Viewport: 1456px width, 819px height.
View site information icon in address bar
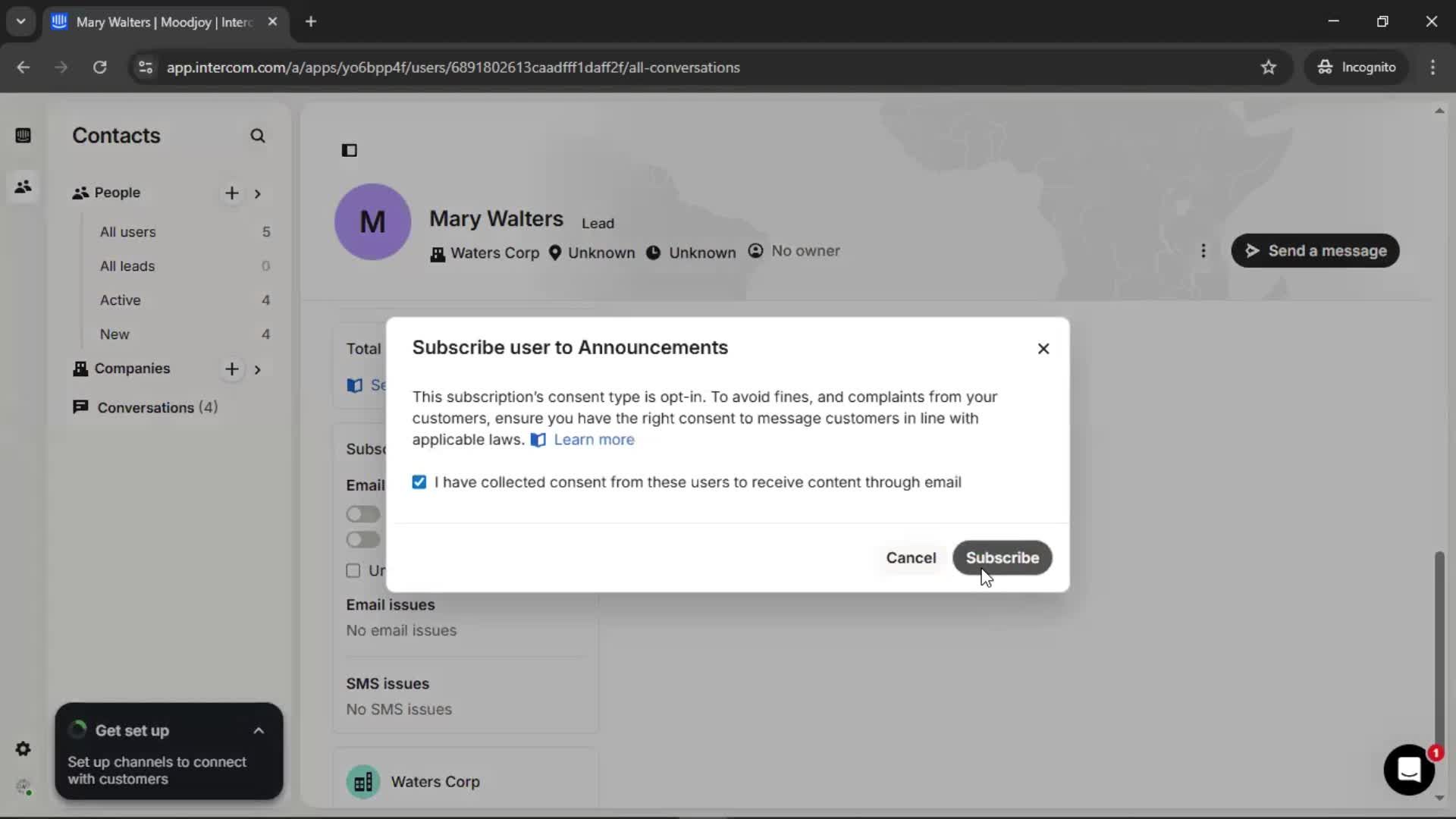pos(146,67)
